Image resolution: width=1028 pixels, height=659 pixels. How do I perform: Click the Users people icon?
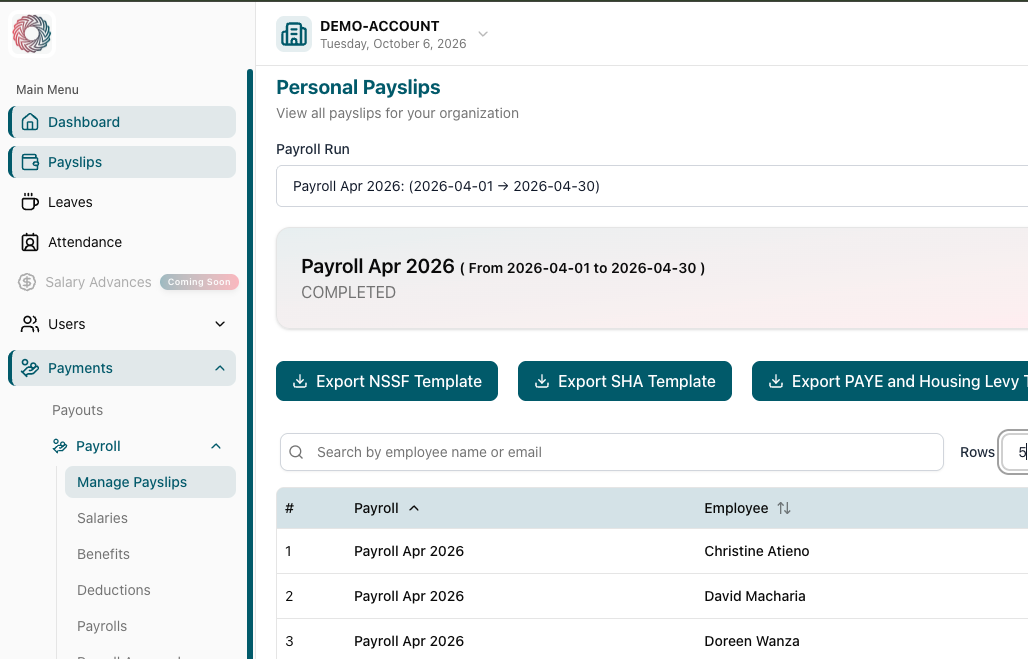[x=30, y=324]
